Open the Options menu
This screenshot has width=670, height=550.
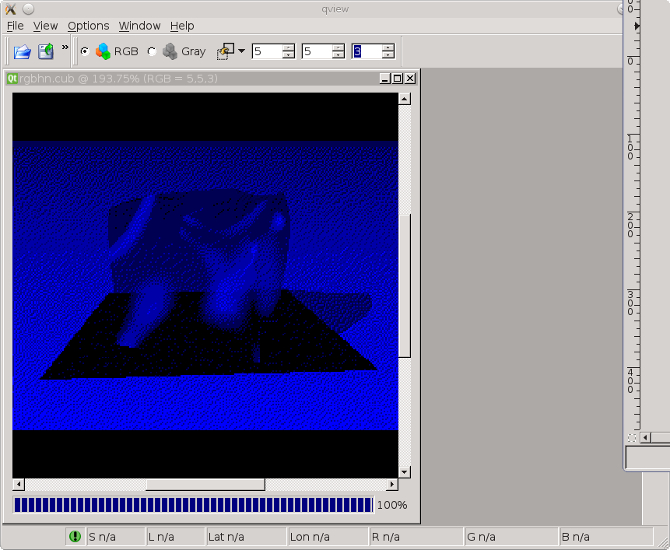(88, 25)
